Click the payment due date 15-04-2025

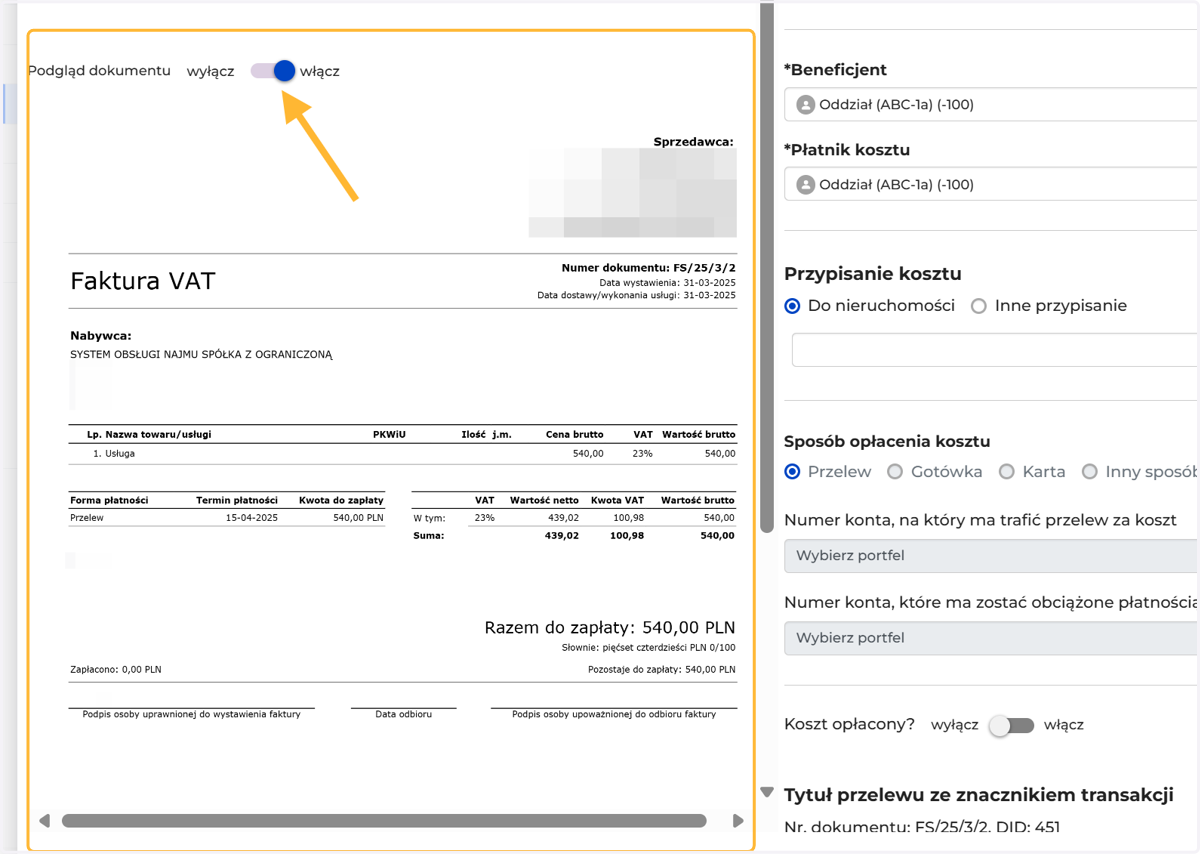click(251, 518)
